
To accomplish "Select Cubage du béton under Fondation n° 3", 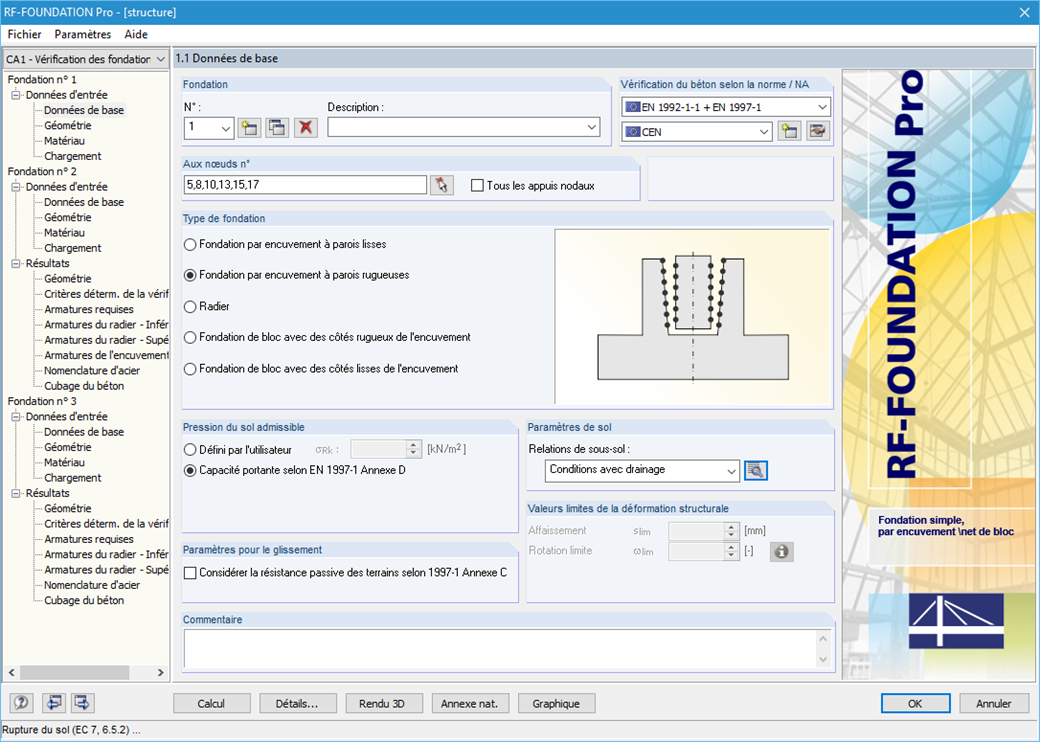I will tap(84, 600).
